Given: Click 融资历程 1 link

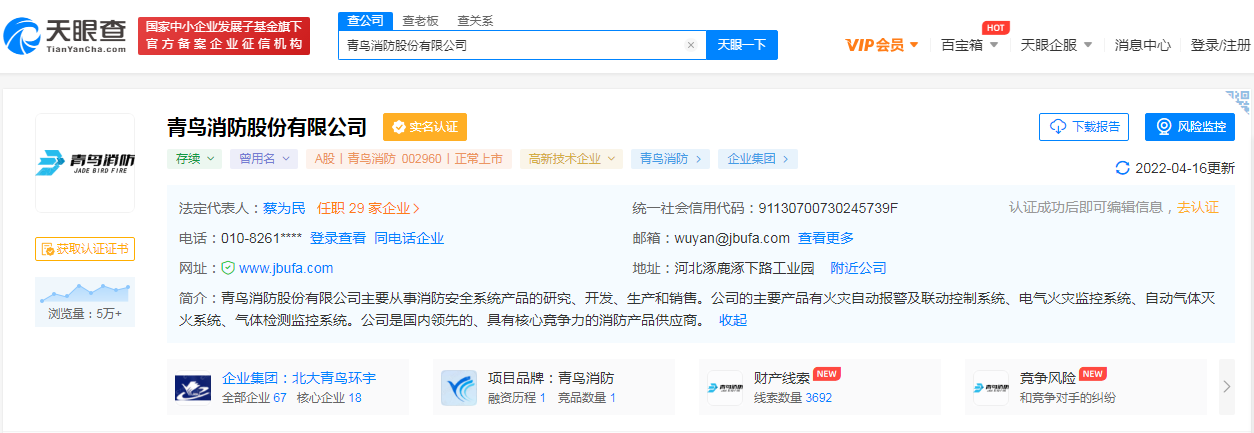Looking at the screenshot, I should pyautogui.click(x=517, y=397).
